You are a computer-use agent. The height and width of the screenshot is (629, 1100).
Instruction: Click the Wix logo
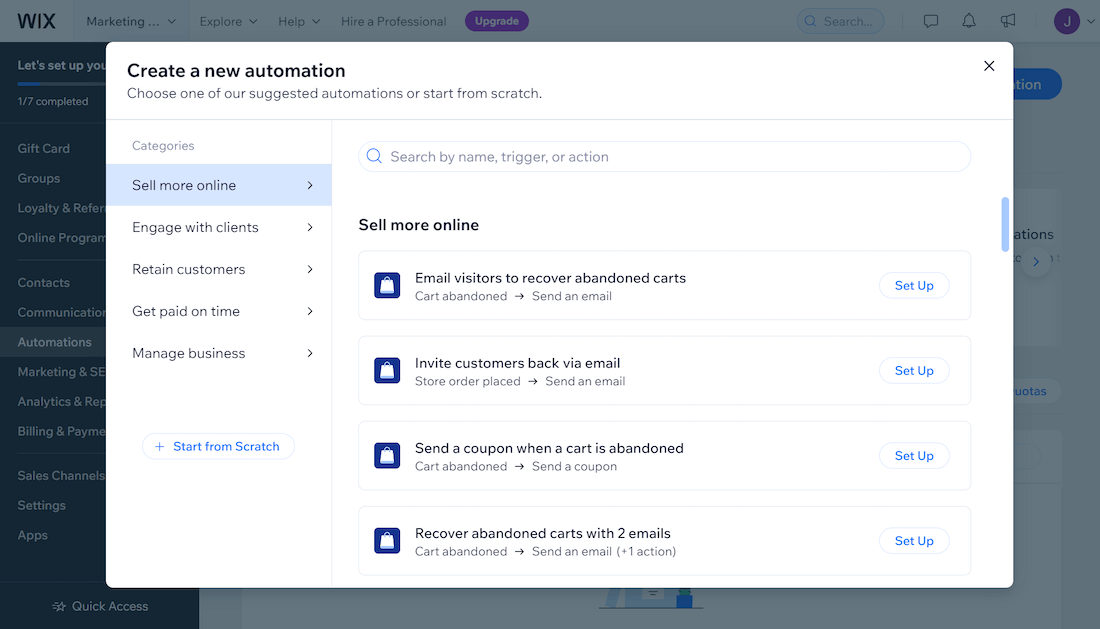(x=36, y=21)
